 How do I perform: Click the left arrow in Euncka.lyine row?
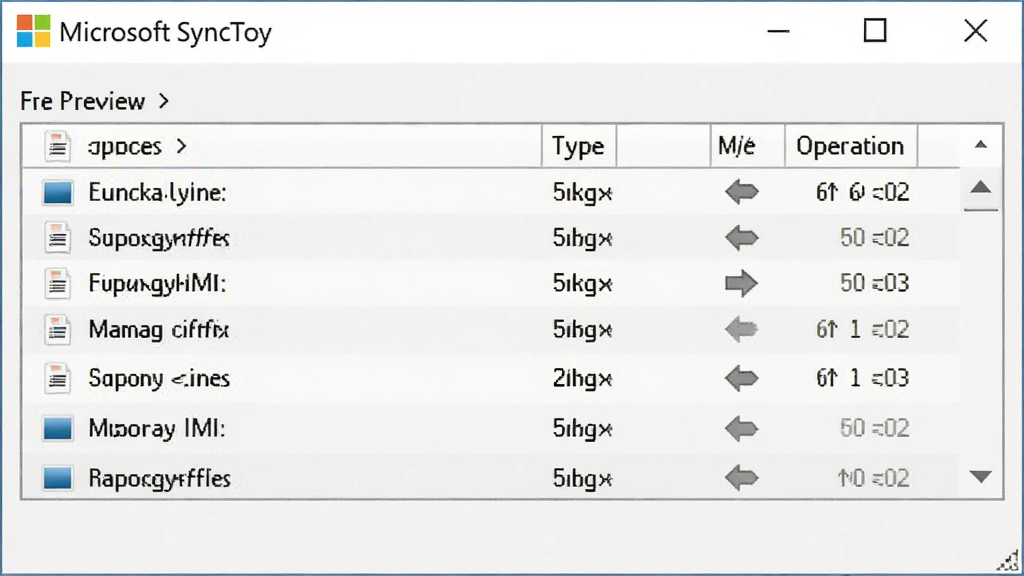(742, 192)
